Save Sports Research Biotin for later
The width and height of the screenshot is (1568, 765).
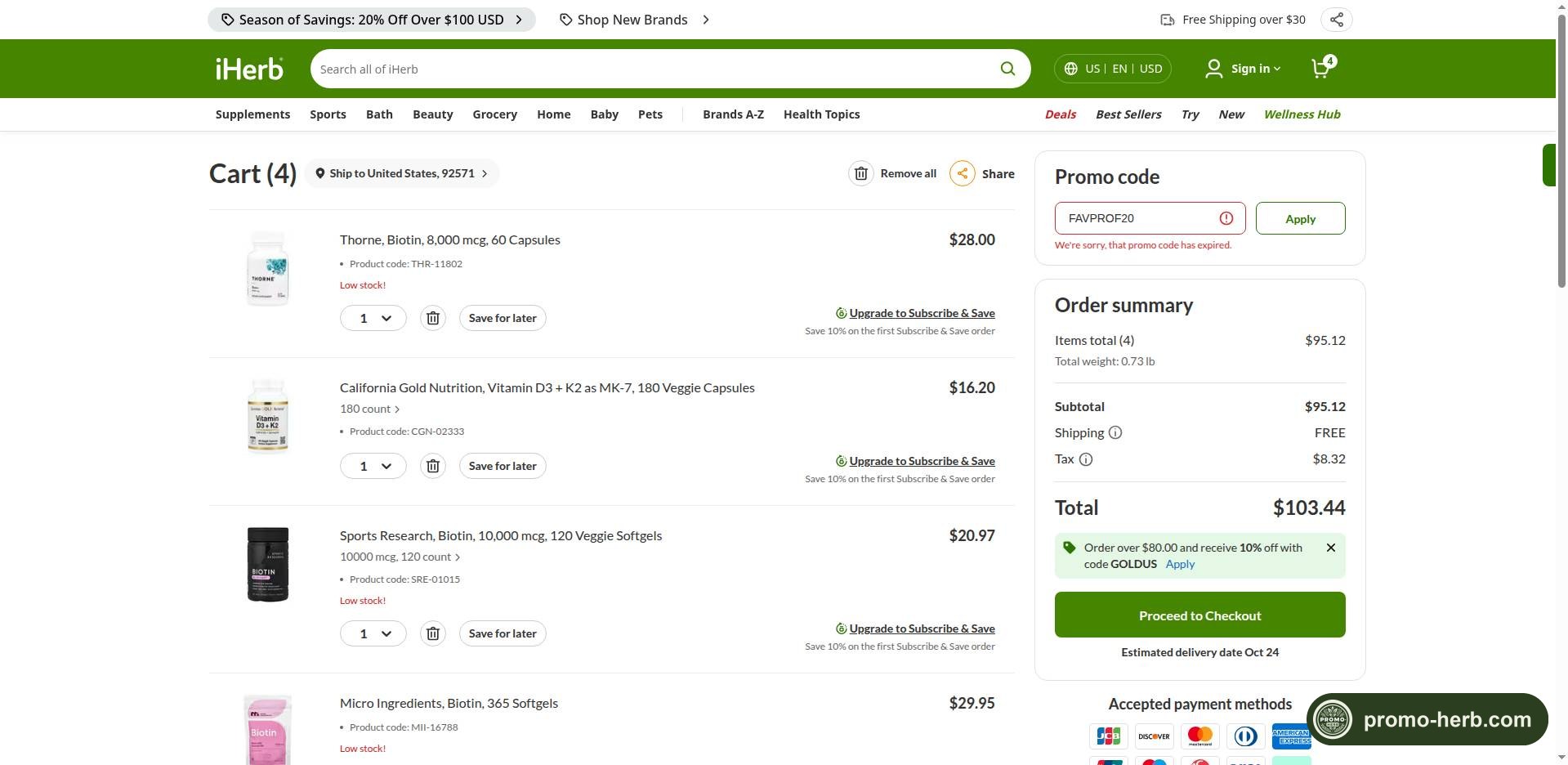[x=503, y=633]
